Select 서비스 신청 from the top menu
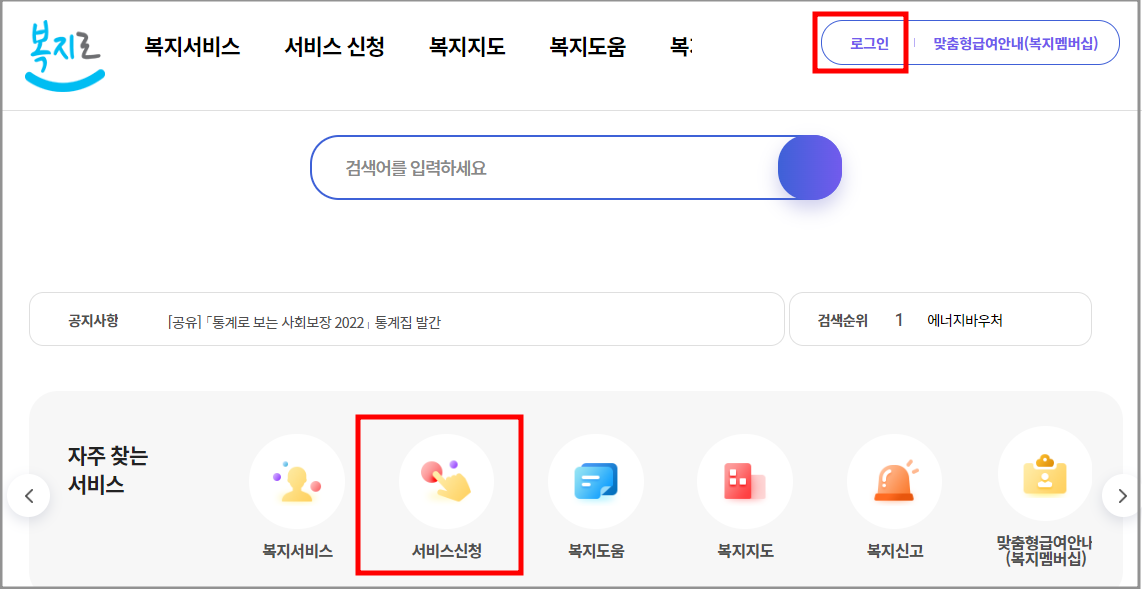The width and height of the screenshot is (1142, 589). (x=334, y=46)
